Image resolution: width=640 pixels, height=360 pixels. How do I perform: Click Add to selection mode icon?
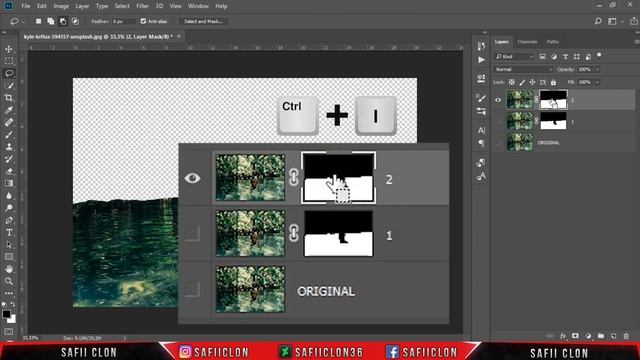(51, 21)
